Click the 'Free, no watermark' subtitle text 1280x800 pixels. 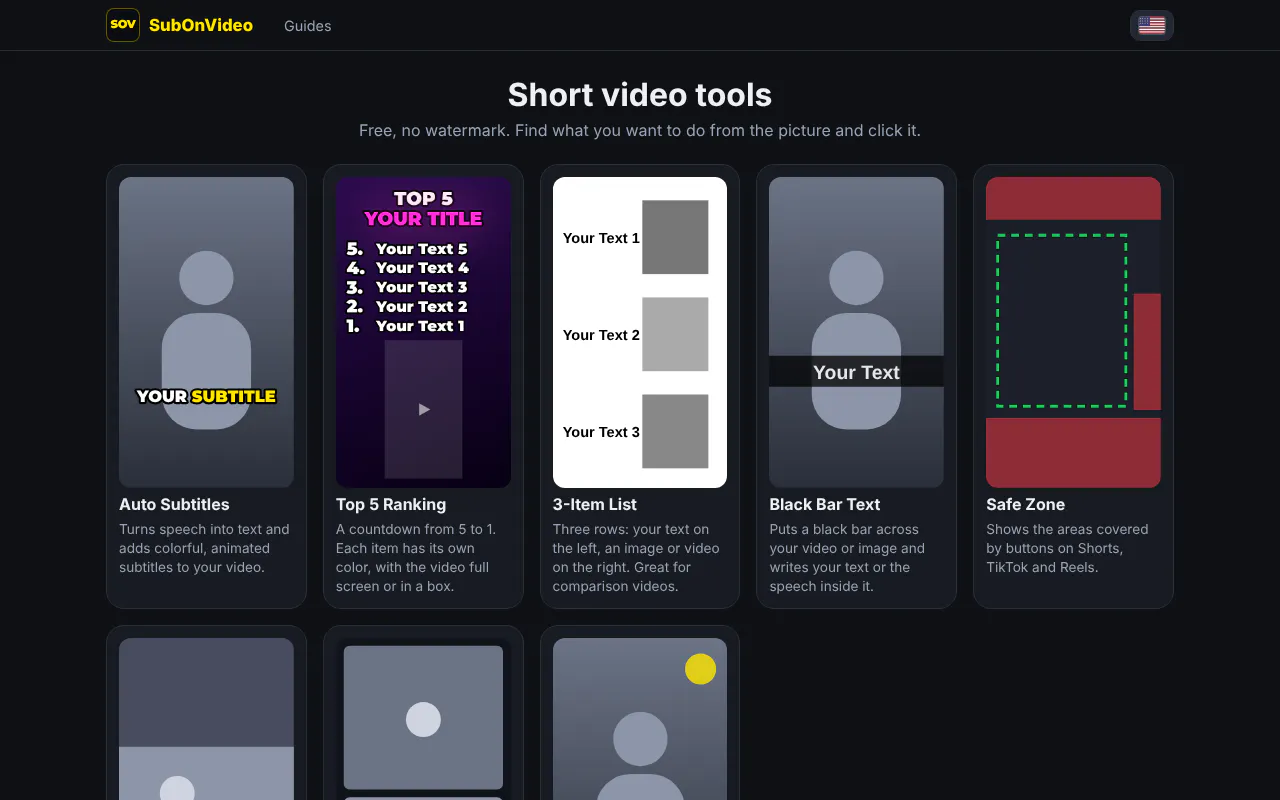click(x=640, y=130)
